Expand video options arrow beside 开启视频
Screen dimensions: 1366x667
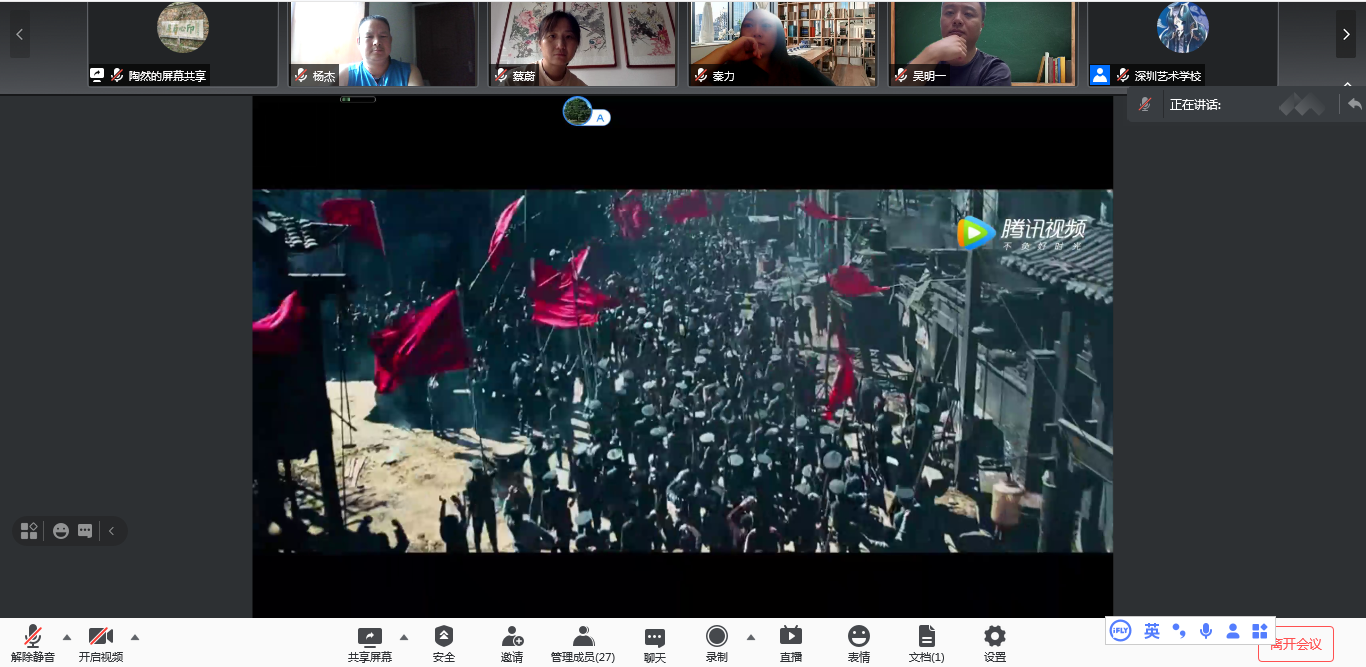[x=135, y=637]
